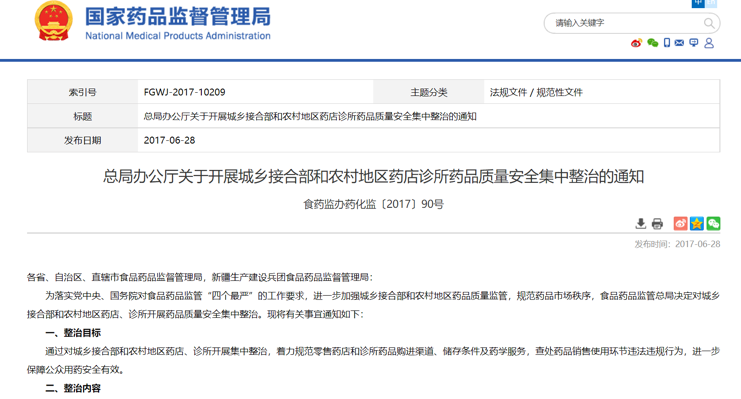741x399 pixels.
Task: Share article to Weibo
Action: click(681, 223)
